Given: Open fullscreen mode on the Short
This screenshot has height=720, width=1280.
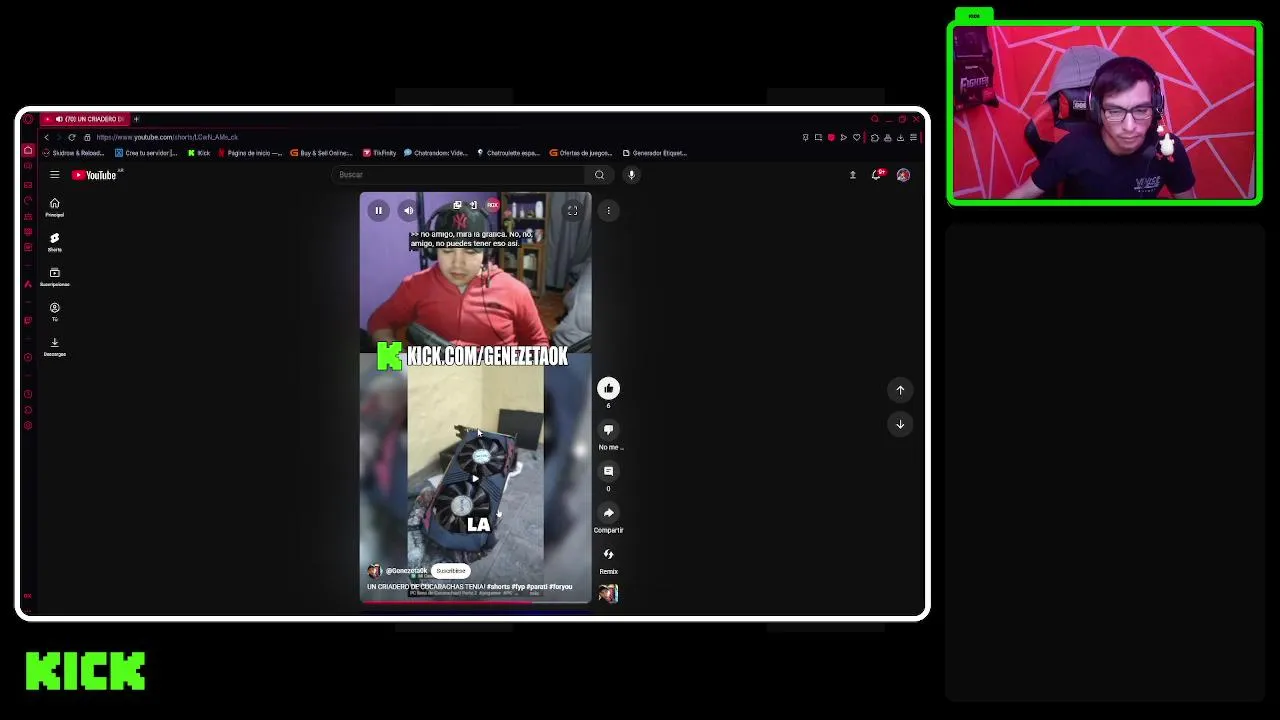Looking at the screenshot, I should (x=572, y=210).
